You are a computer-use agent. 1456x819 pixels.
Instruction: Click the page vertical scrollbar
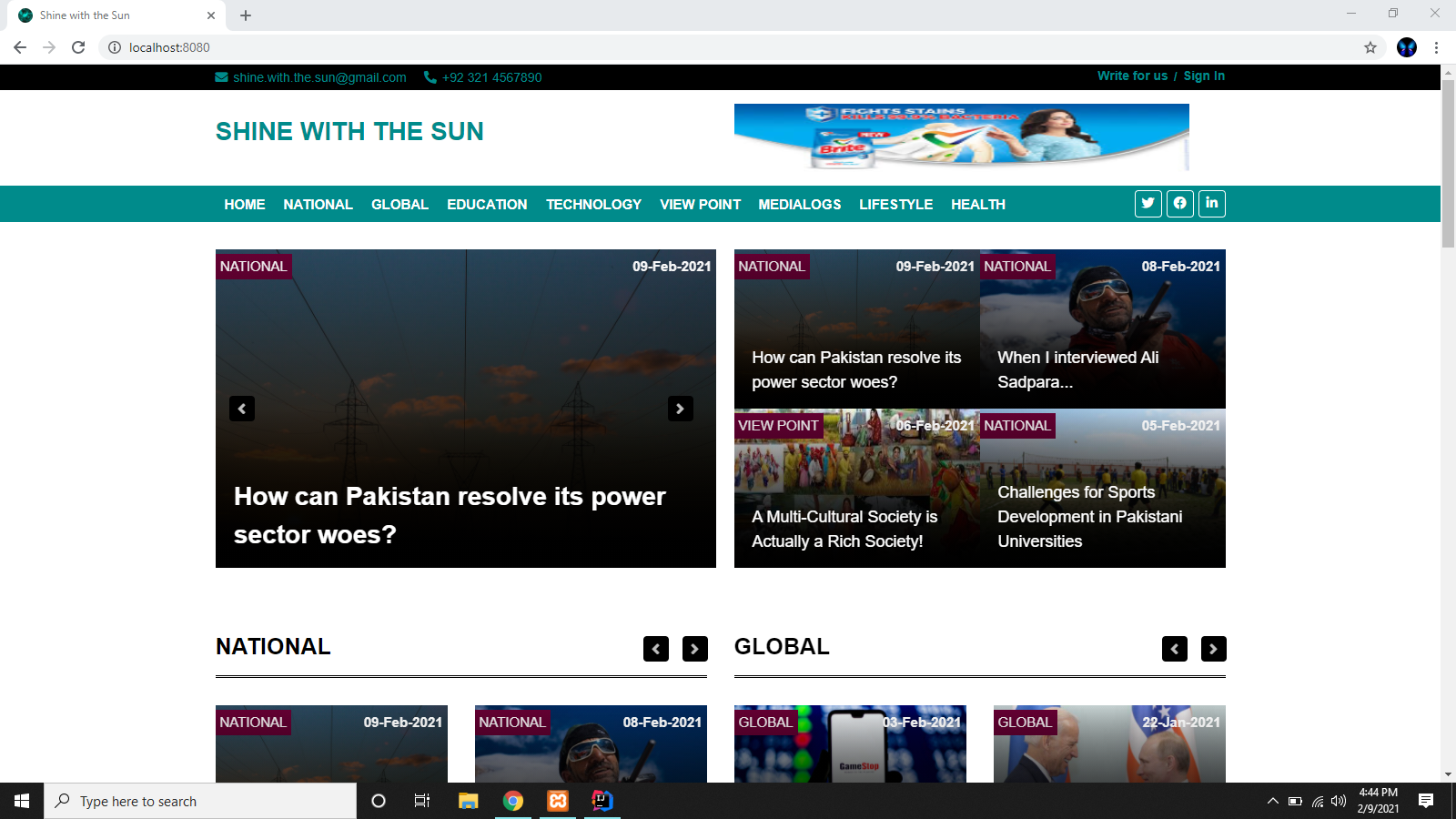click(x=1448, y=164)
